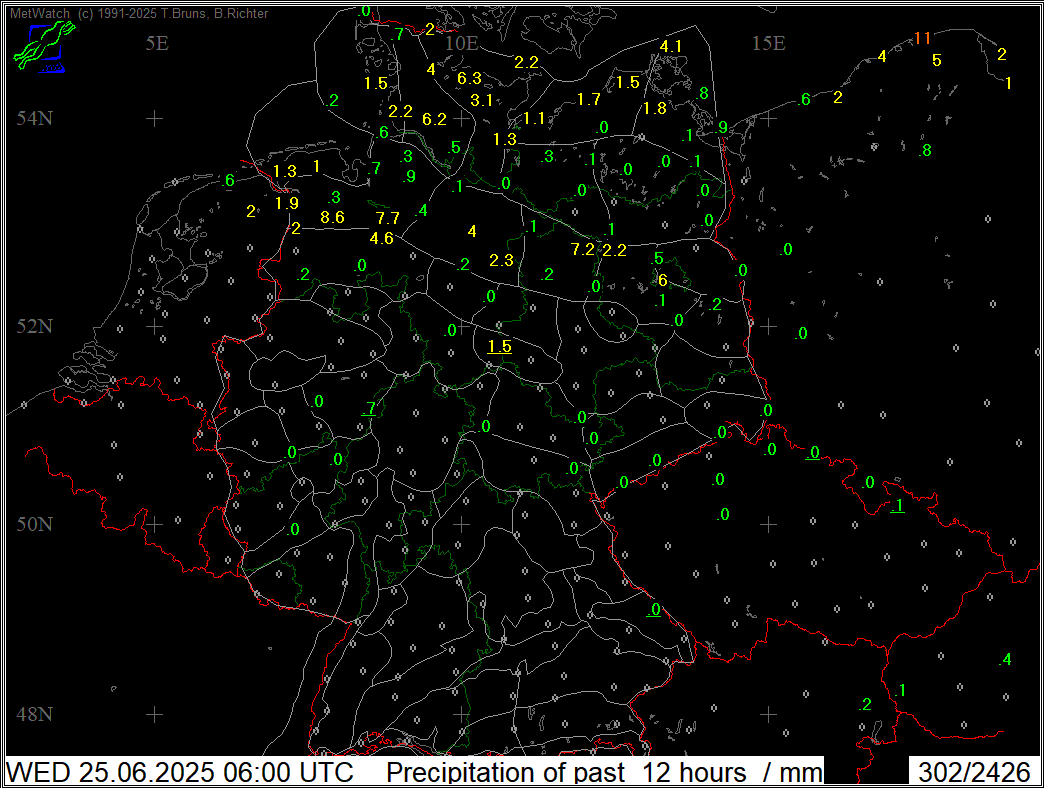
Task: Click the underlined '1.5' precipitation value
Action: point(499,347)
